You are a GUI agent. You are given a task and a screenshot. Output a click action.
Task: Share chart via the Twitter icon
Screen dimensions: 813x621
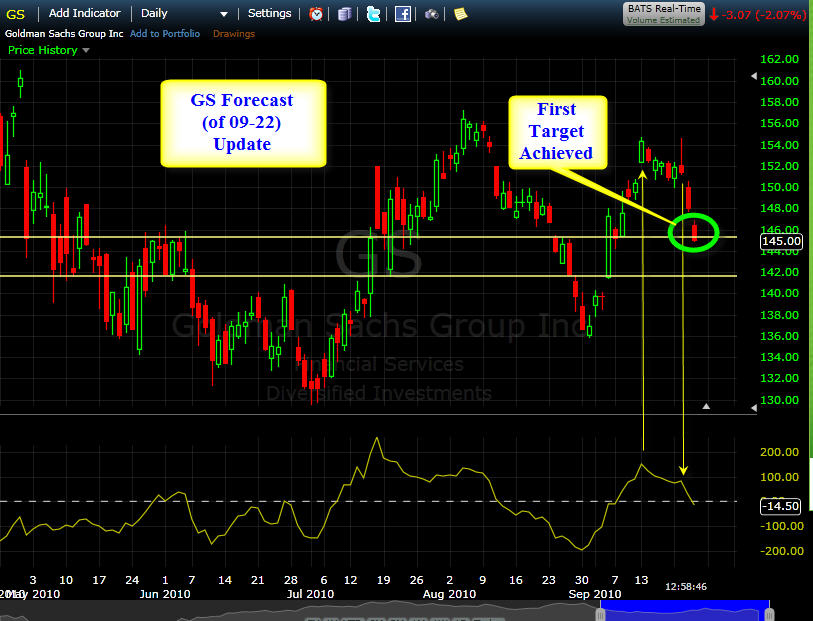click(x=373, y=14)
